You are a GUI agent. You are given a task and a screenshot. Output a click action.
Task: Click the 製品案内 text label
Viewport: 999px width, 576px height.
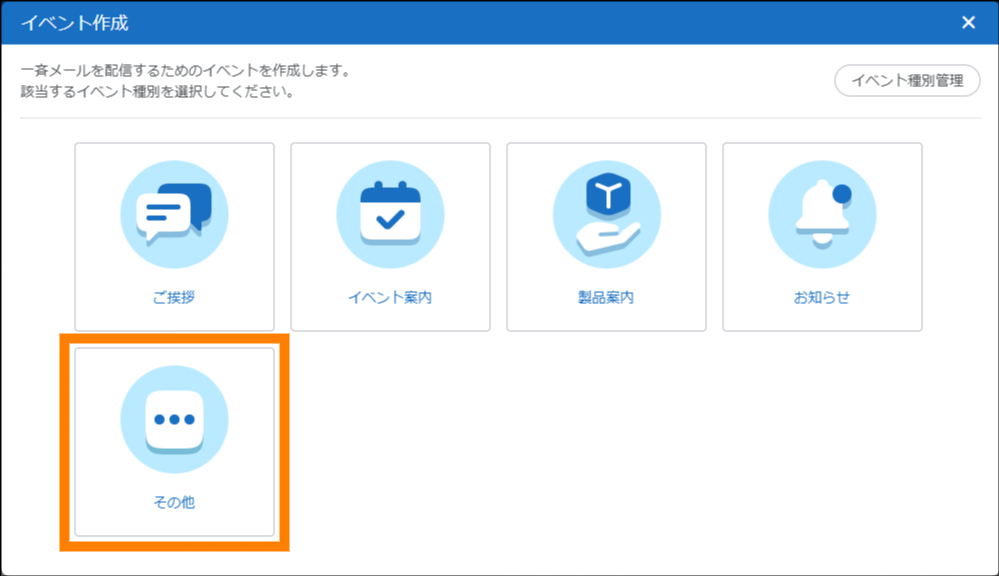606,298
